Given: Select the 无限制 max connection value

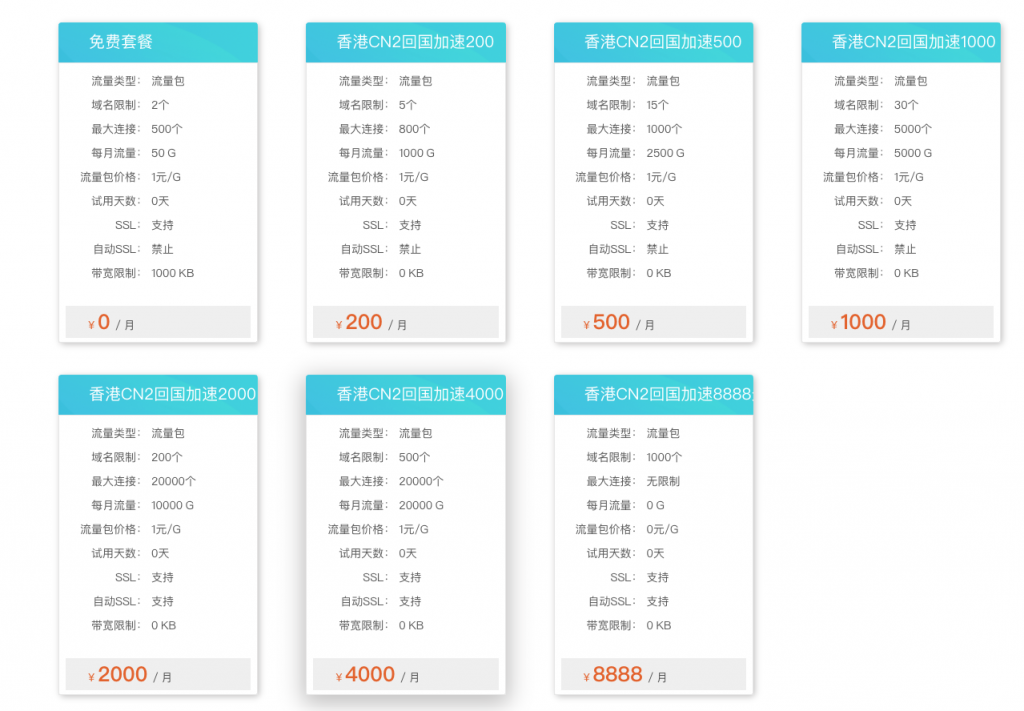Looking at the screenshot, I should pyautogui.click(x=663, y=481).
